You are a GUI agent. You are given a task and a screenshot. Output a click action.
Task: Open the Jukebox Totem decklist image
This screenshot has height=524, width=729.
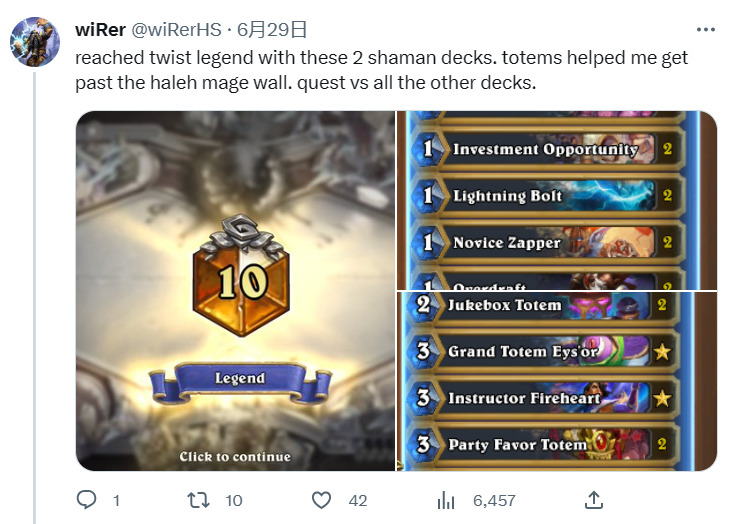tap(557, 381)
